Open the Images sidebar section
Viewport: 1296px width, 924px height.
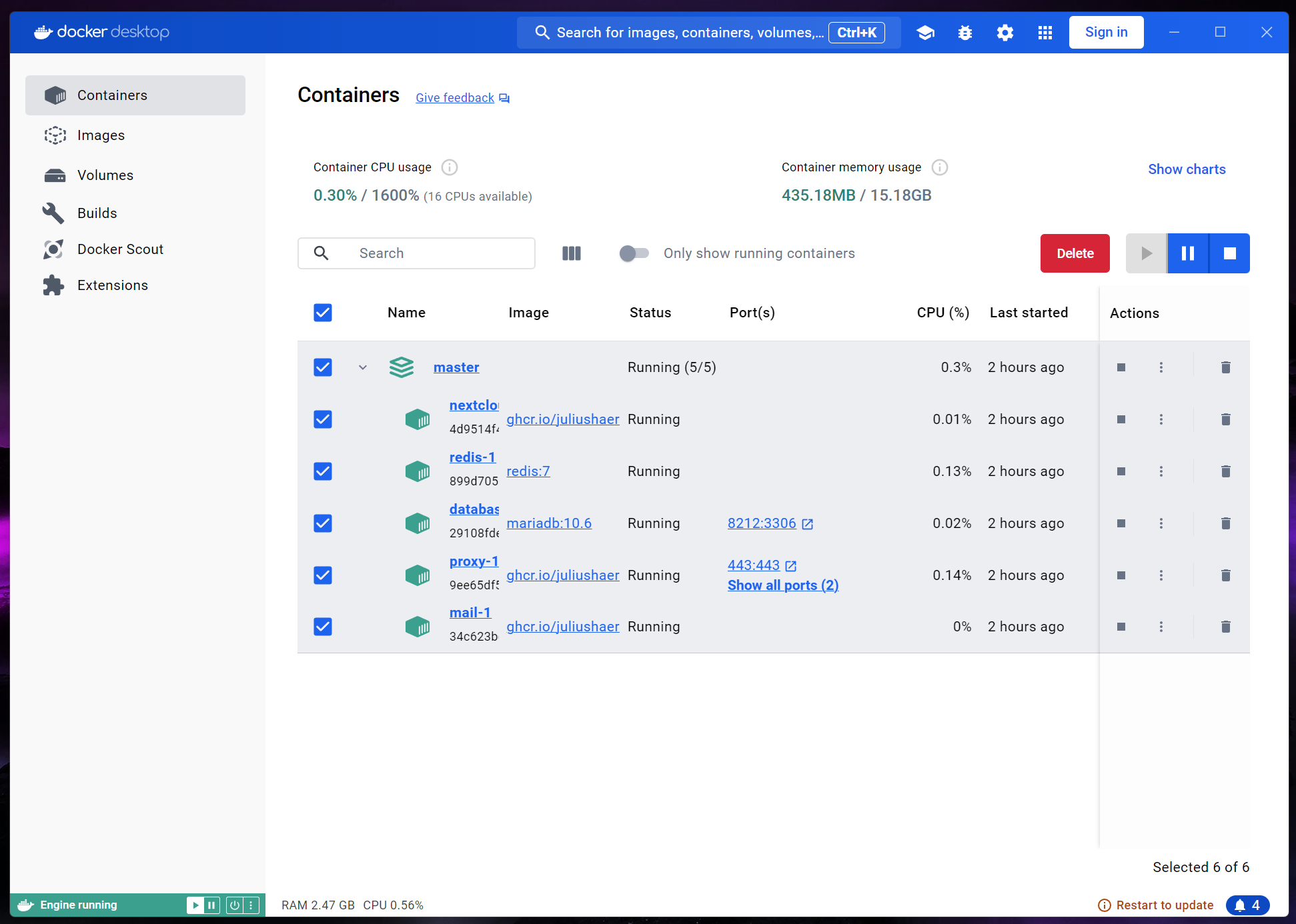tap(101, 135)
